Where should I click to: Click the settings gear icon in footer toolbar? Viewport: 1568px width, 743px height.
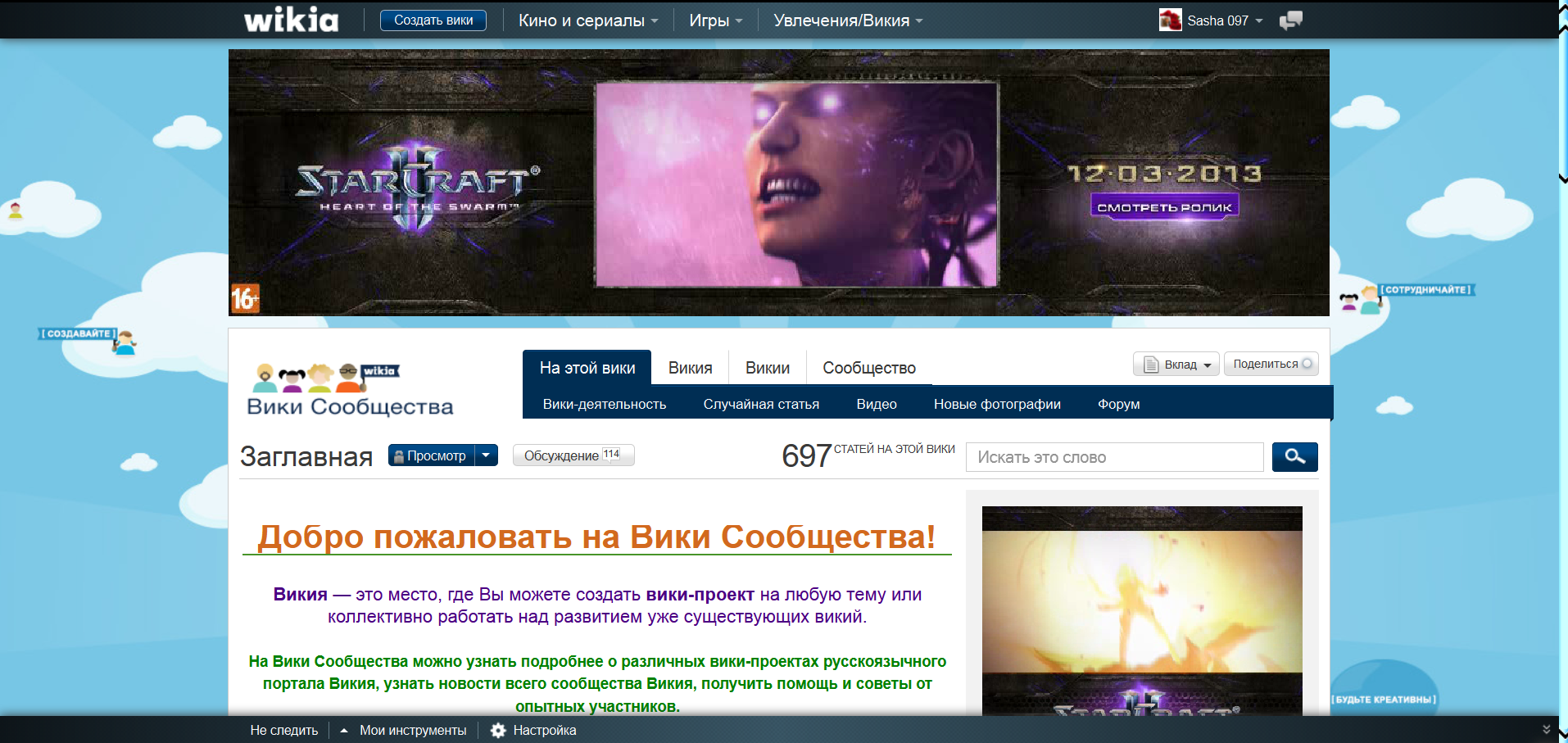click(x=498, y=730)
